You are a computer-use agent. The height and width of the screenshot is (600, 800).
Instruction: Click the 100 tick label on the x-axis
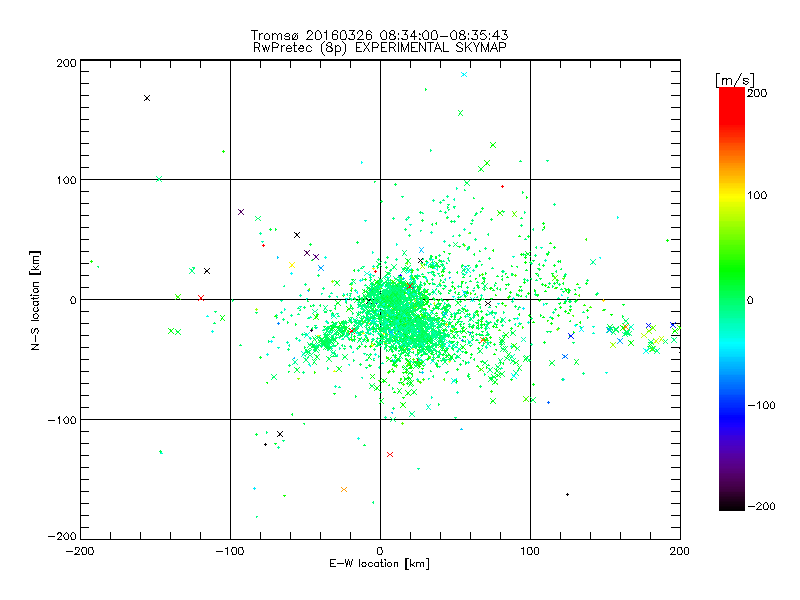pyautogui.click(x=530, y=552)
